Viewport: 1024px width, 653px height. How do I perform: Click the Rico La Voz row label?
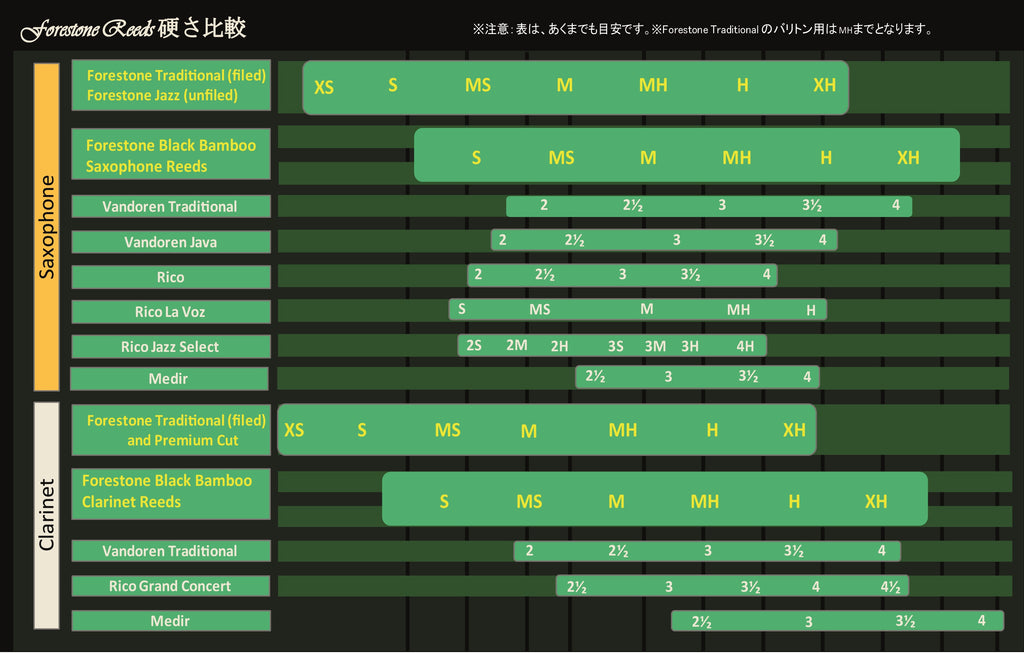point(171,312)
